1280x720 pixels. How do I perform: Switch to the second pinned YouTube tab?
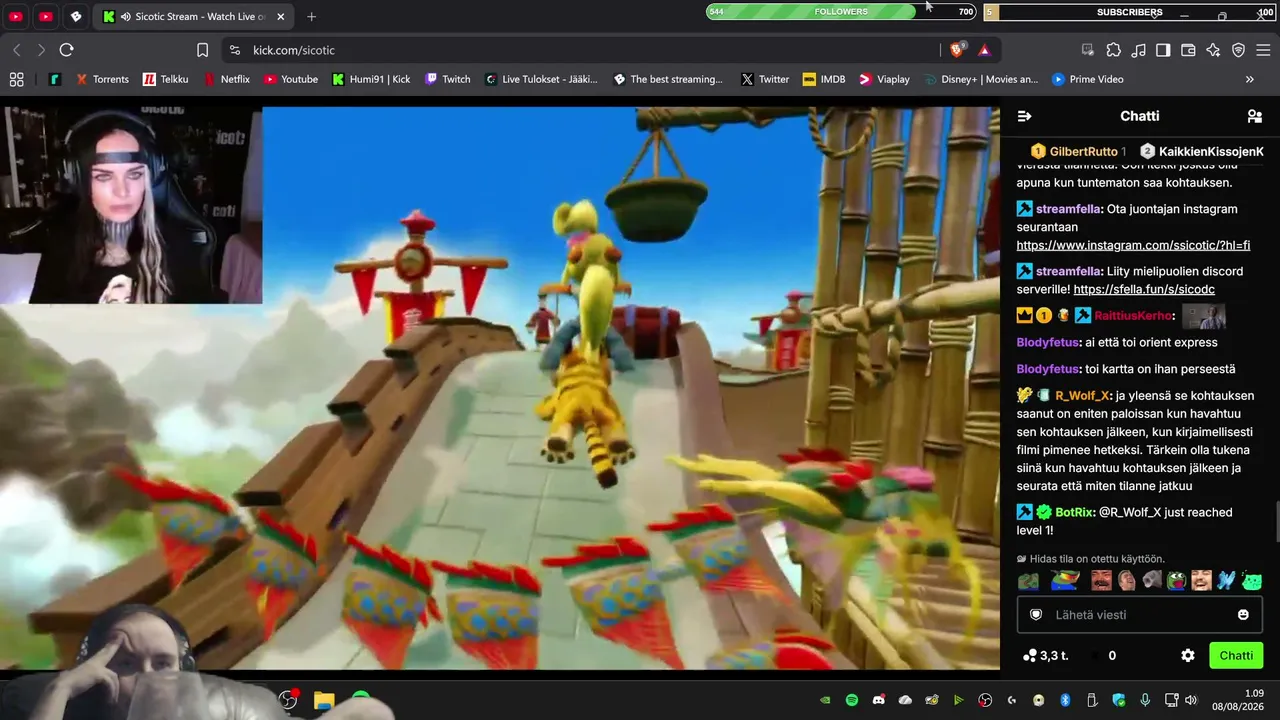point(46,16)
